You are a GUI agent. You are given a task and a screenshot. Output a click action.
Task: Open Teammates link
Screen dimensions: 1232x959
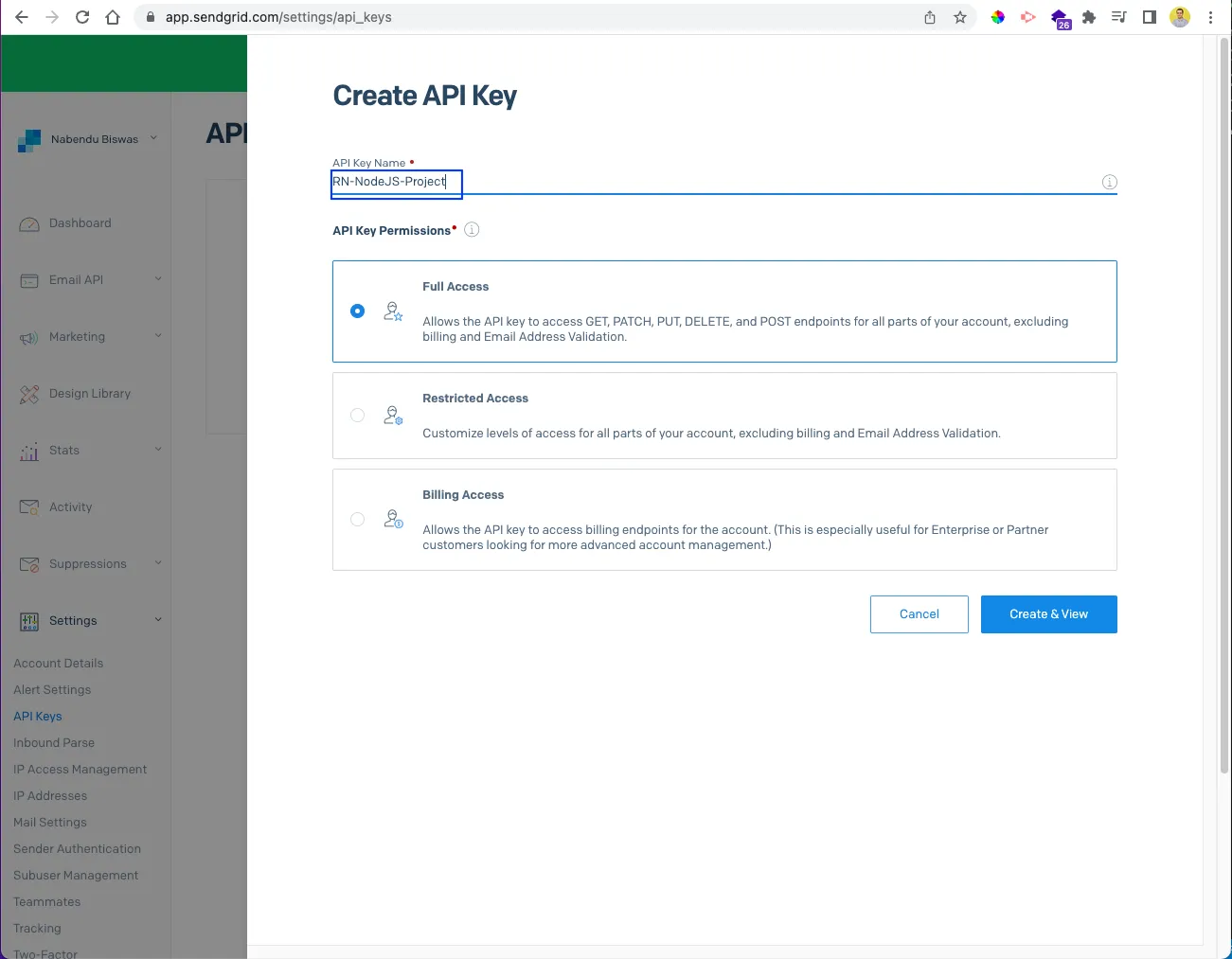(47, 902)
